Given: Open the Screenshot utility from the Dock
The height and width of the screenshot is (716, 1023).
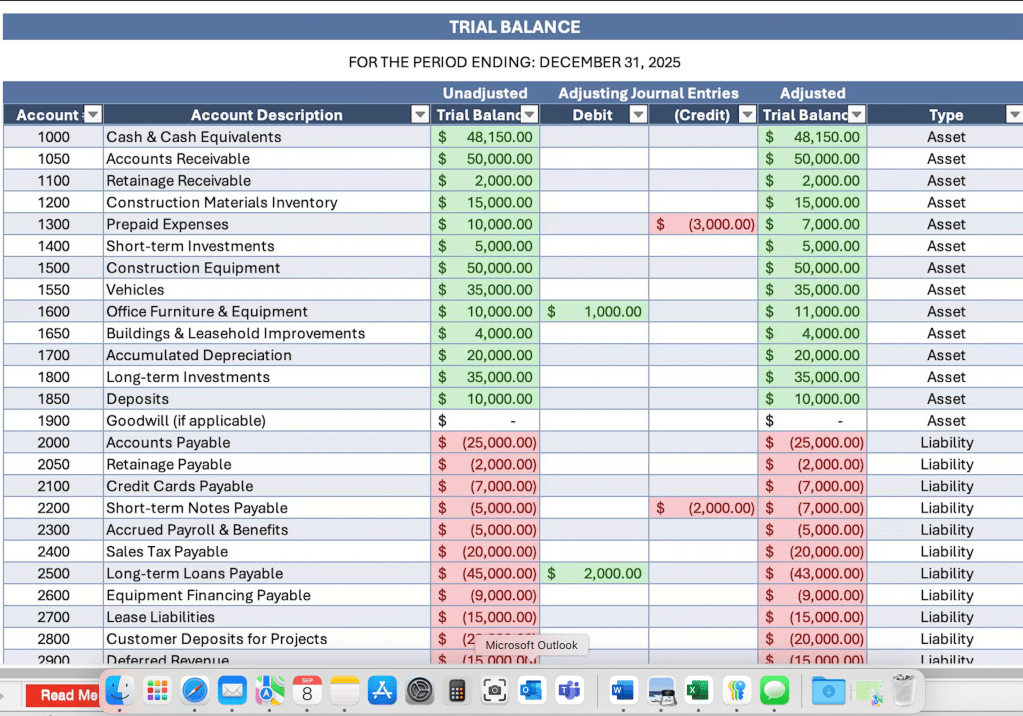Looking at the screenshot, I should [494, 690].
